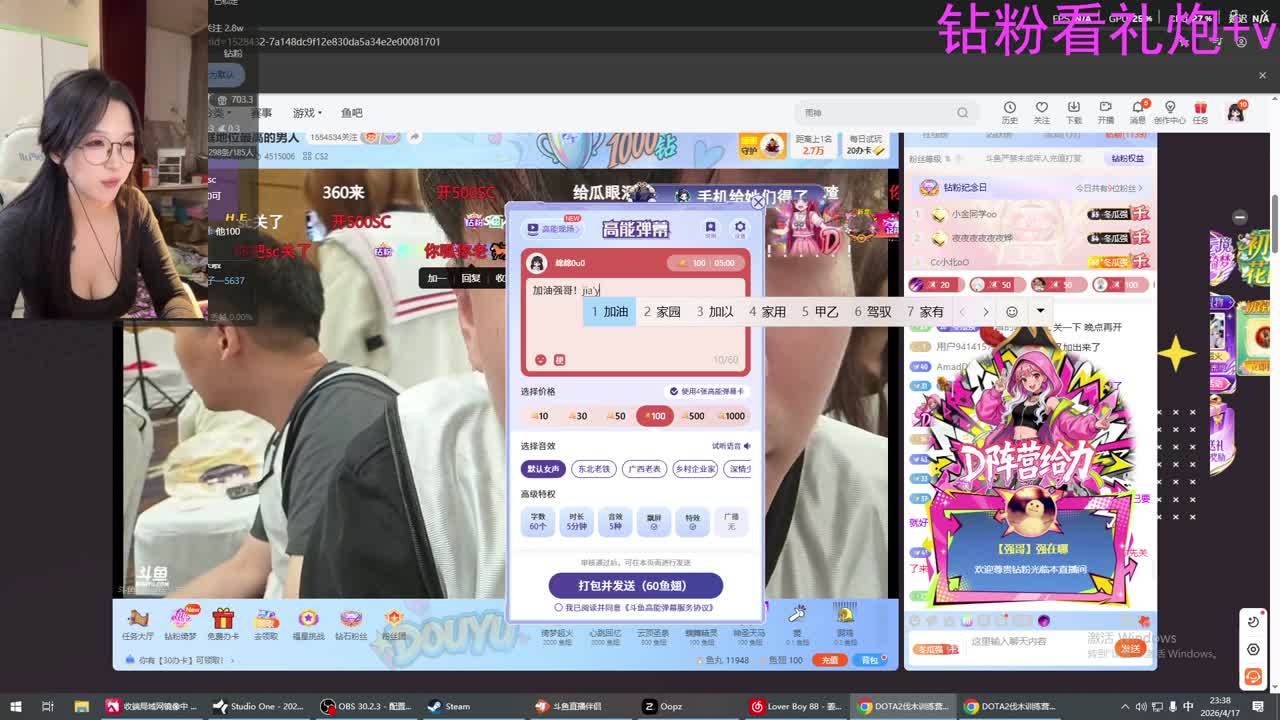
Task: Expand 今日共有9位粉丝 chevron
Action: pos(1140,188)
